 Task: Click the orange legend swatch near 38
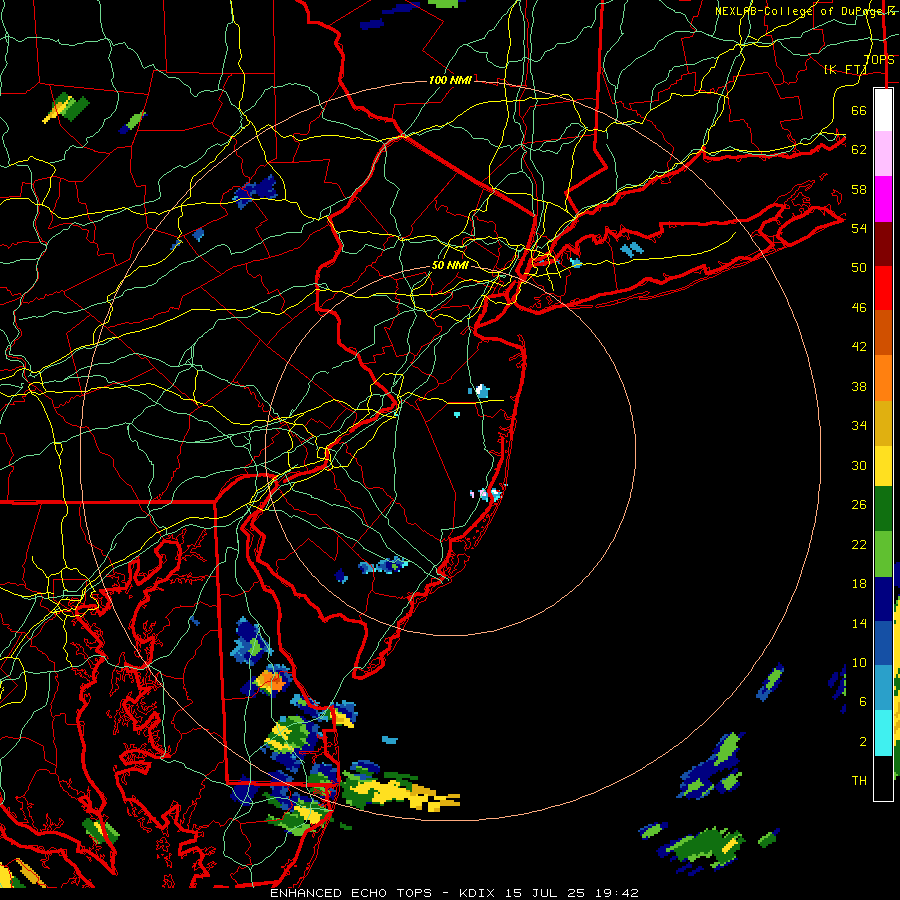[883, 378]
